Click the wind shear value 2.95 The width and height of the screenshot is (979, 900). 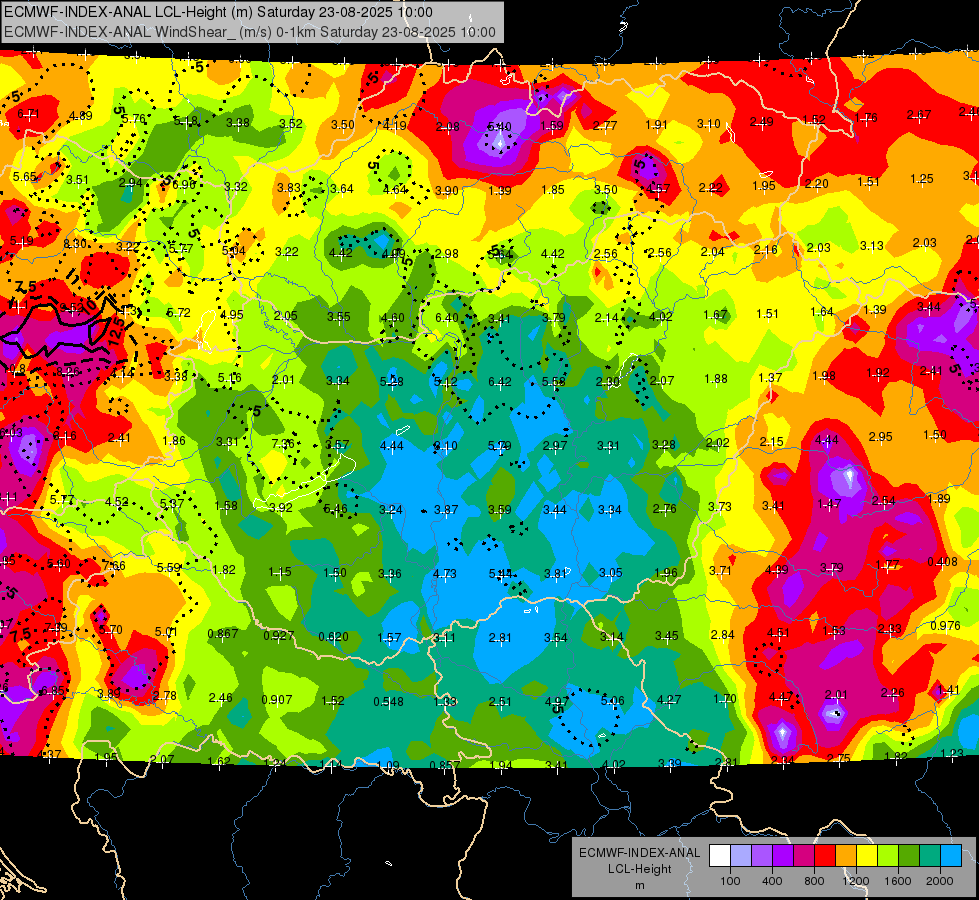(880, 437)
